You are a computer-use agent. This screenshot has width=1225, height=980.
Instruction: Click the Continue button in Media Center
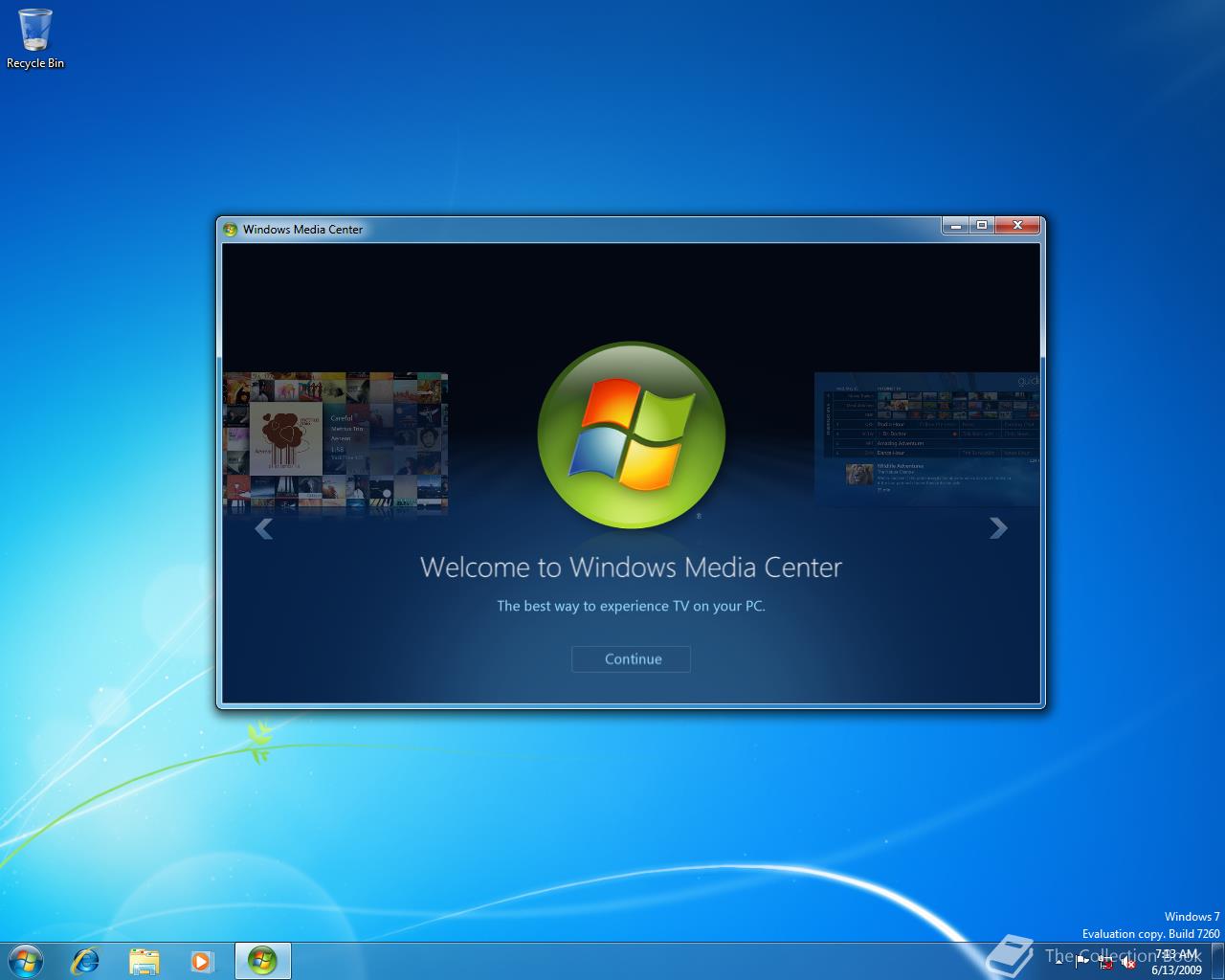pyautogui.click(x=631, y=658)
